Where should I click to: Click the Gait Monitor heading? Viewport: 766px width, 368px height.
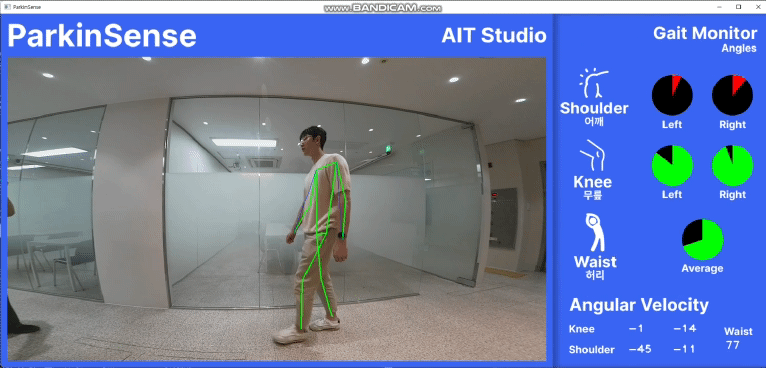point(705,33)
